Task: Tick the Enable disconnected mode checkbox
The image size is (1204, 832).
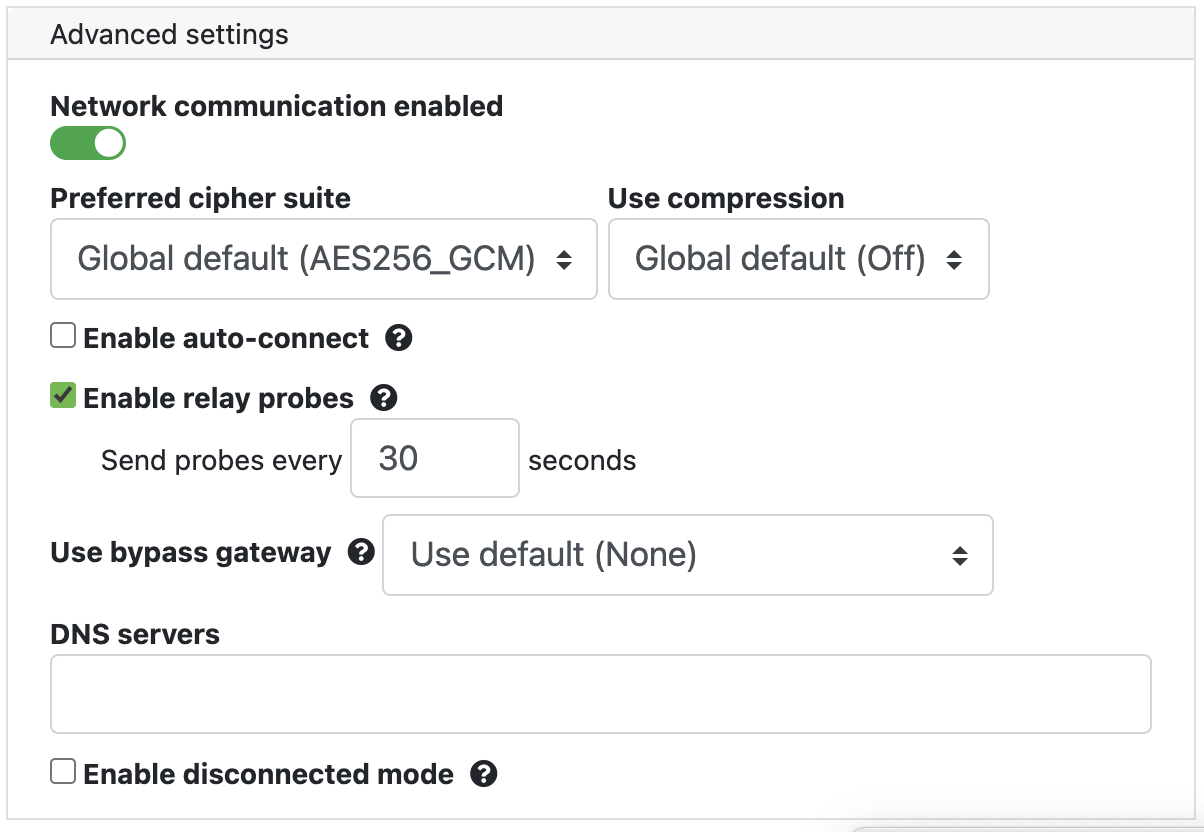Action: point(63,772)
